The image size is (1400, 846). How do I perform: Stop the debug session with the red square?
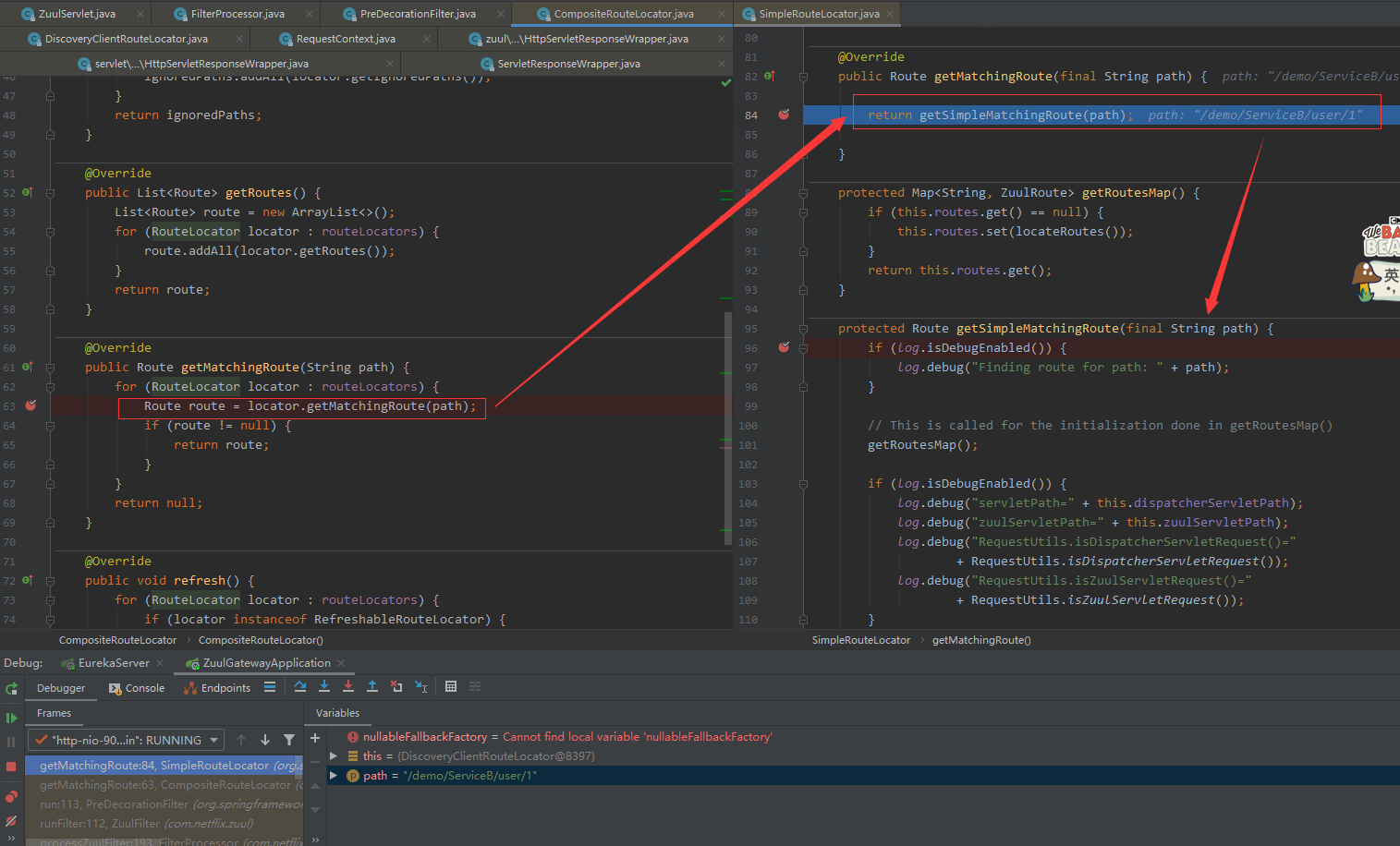pyautogui.click(x=11, y=767)
